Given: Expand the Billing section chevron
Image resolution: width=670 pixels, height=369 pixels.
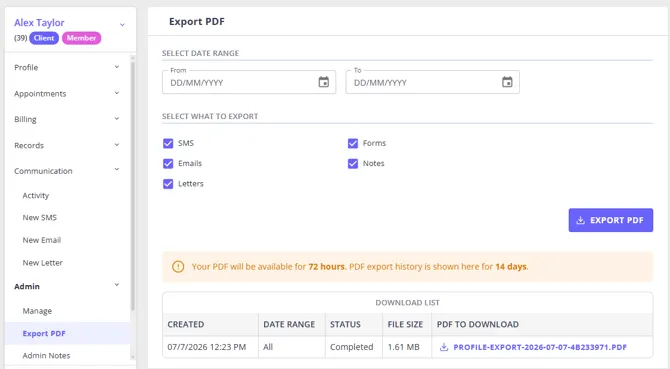Looking at the screenshot, I should coord(117,119).
